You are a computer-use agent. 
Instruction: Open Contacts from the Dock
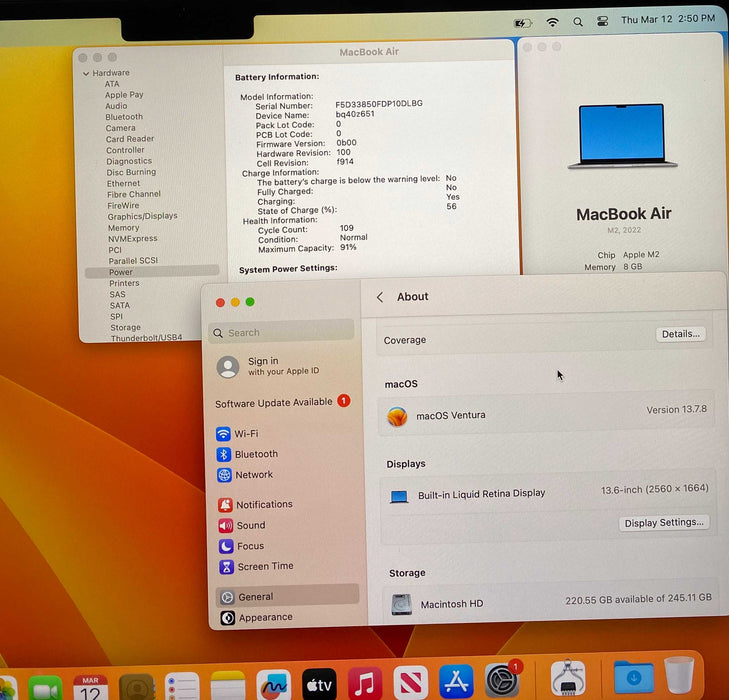point(137,687)
